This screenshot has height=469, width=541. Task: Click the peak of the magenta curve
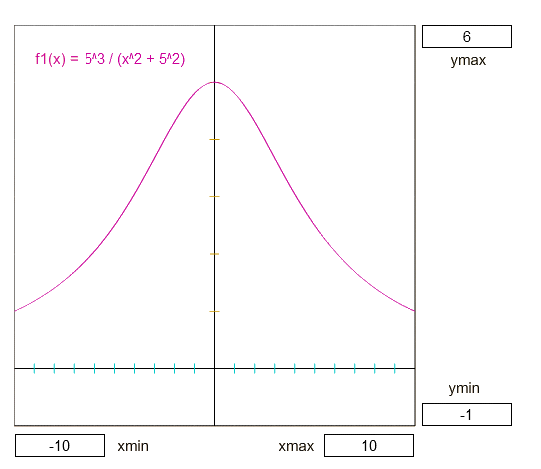pos(215,82)
